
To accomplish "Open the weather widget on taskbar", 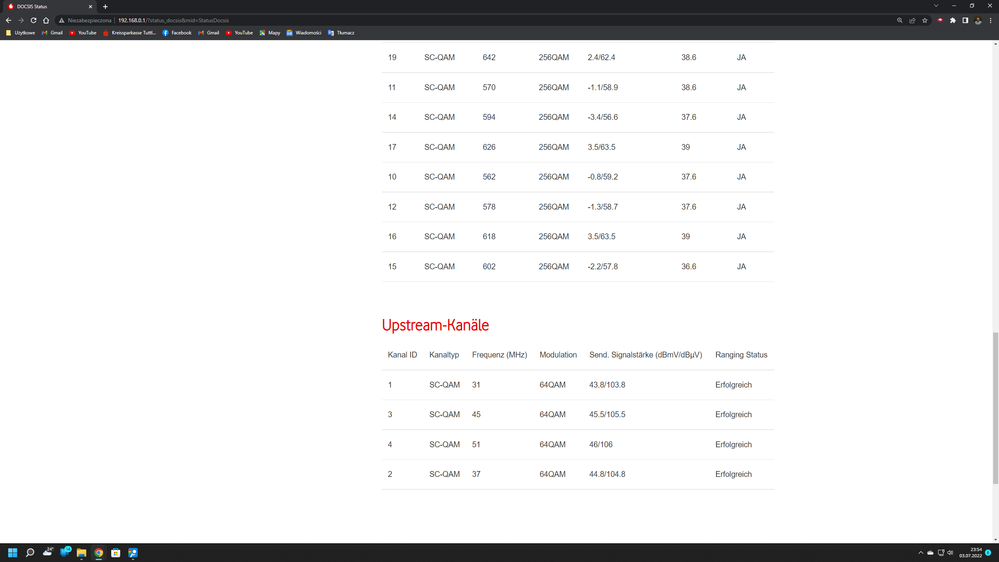I will coord(48,552).
